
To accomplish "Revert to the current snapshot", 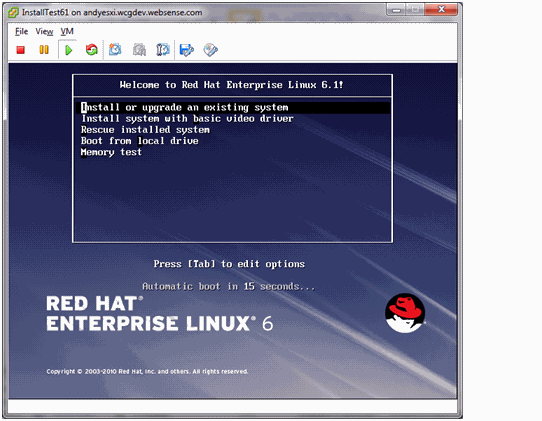I will point(139,50).
